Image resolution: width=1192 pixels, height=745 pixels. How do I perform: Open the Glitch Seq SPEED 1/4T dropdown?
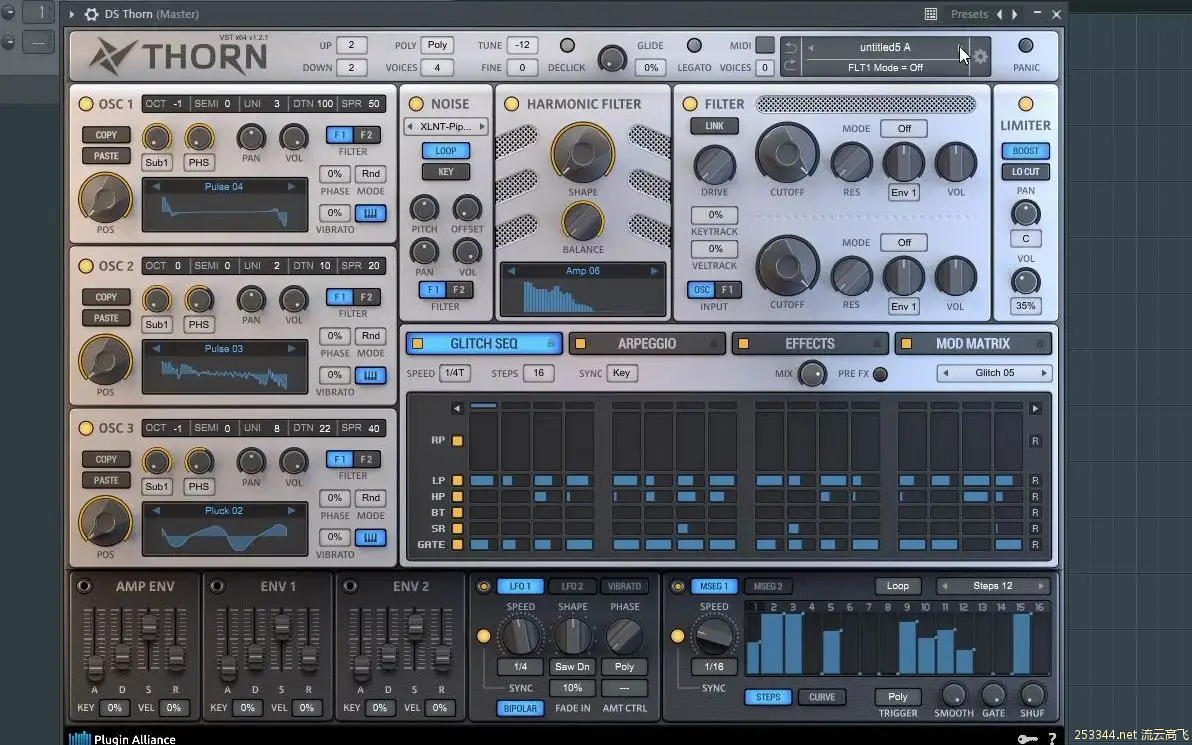point(455,373)
